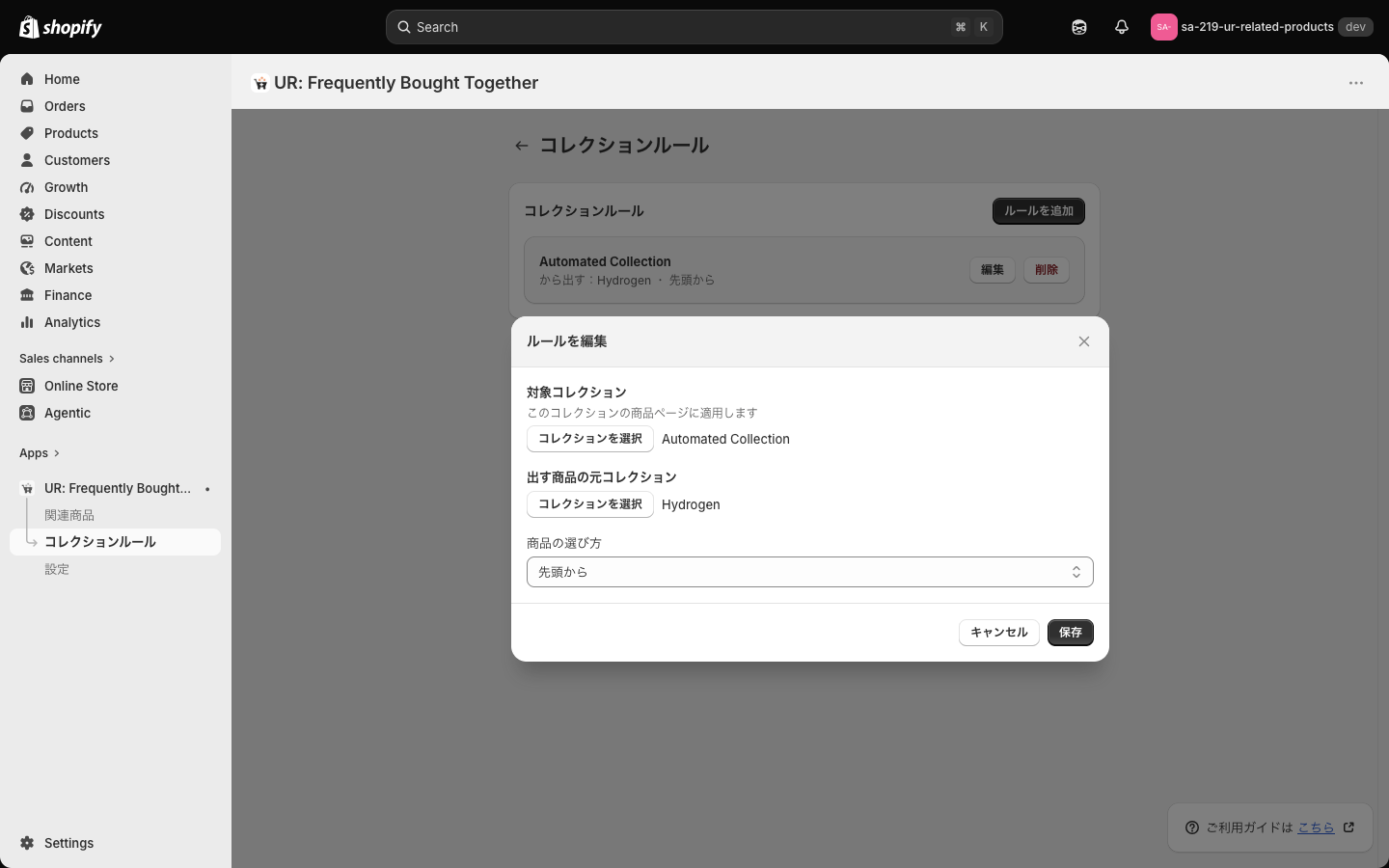Image resolution: width=1389 pixels, height=868 pixels.
Task: Click the Search input field
Action: click(694, 27)
